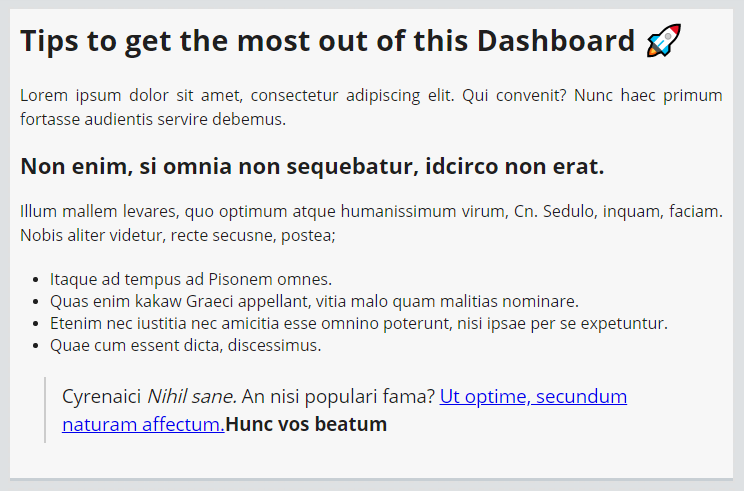Viewport: 744px width, 491px height.
Task: Select list item "Itaque ad tempus ad Pisonem omnes."
Action: [191, 279]
